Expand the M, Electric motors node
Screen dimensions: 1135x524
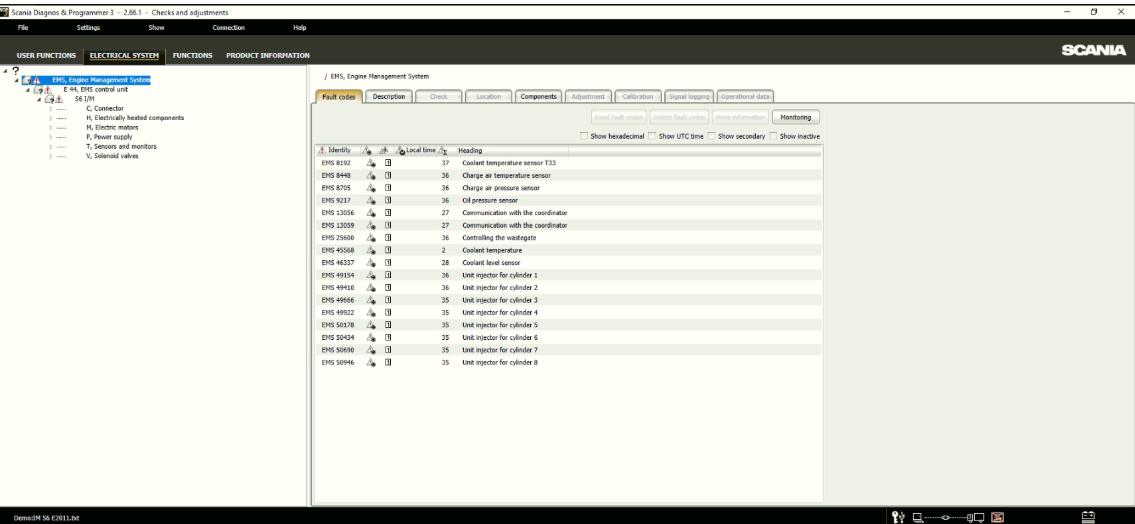(51, 127)
